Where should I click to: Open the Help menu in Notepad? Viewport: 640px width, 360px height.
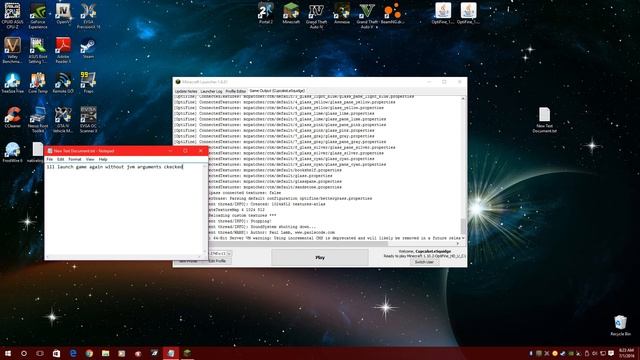click(x=103, y=159)
